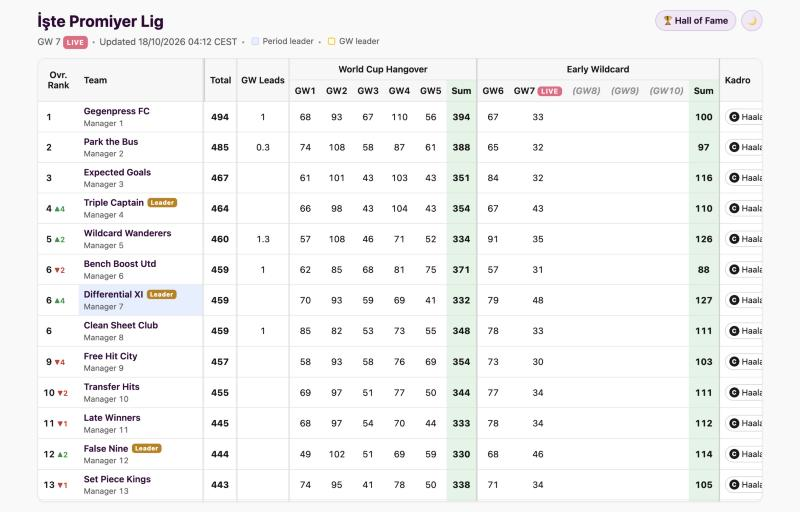800x512 pixels.
Task: Open the Transfer Hits team link
Action: (x=112, y=387)
